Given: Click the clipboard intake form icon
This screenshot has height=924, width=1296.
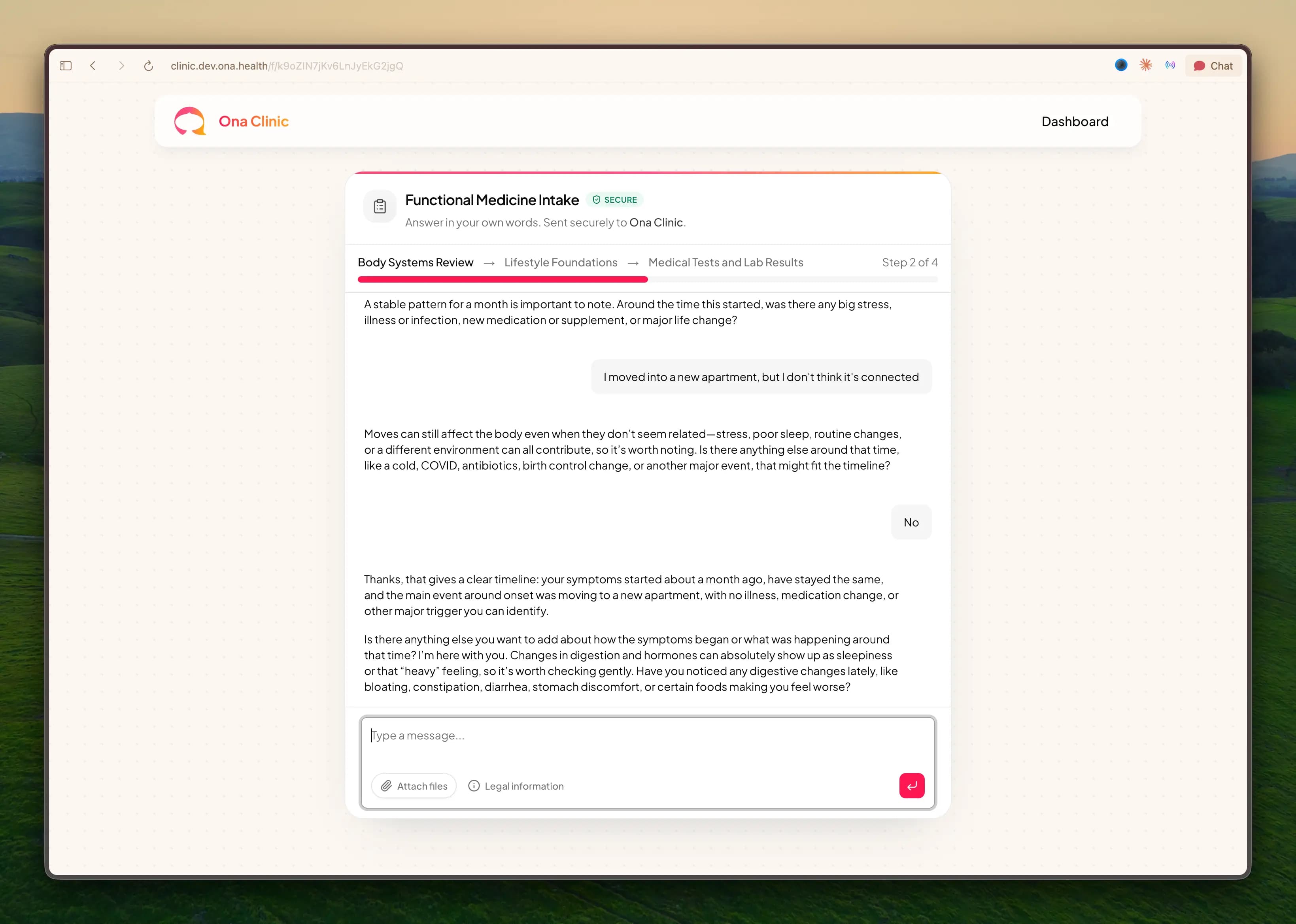Looking at the screenshot, I should [x=380, y=206].
